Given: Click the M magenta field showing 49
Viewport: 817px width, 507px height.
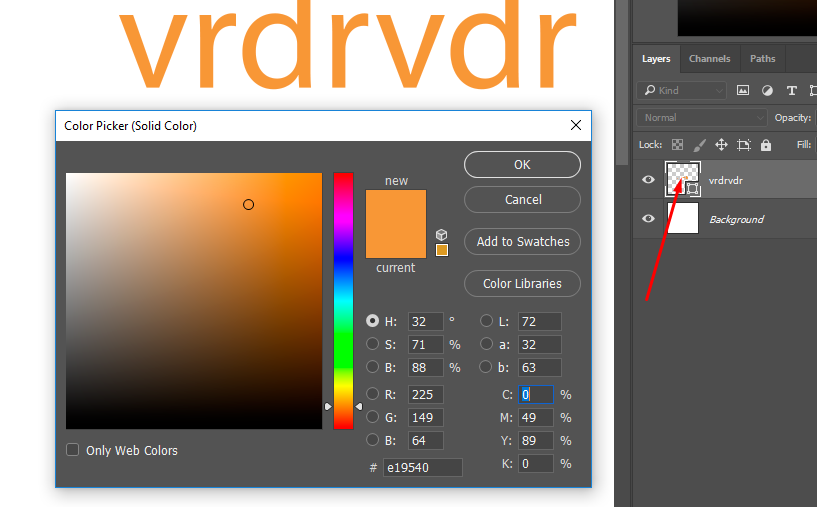Looking at the screenshot, I should click(536, 417).
